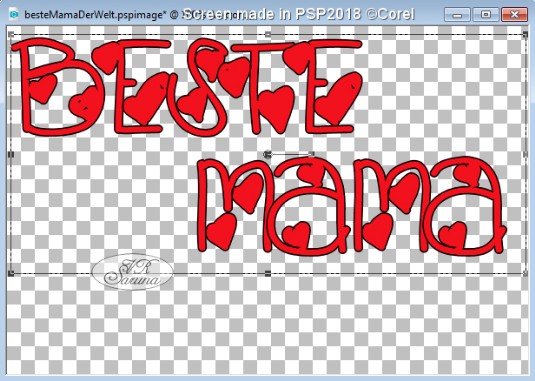Select the bottom-left corner selection handle
The image size is (535, 381).
pyautogui.click(x=11, y=273)
